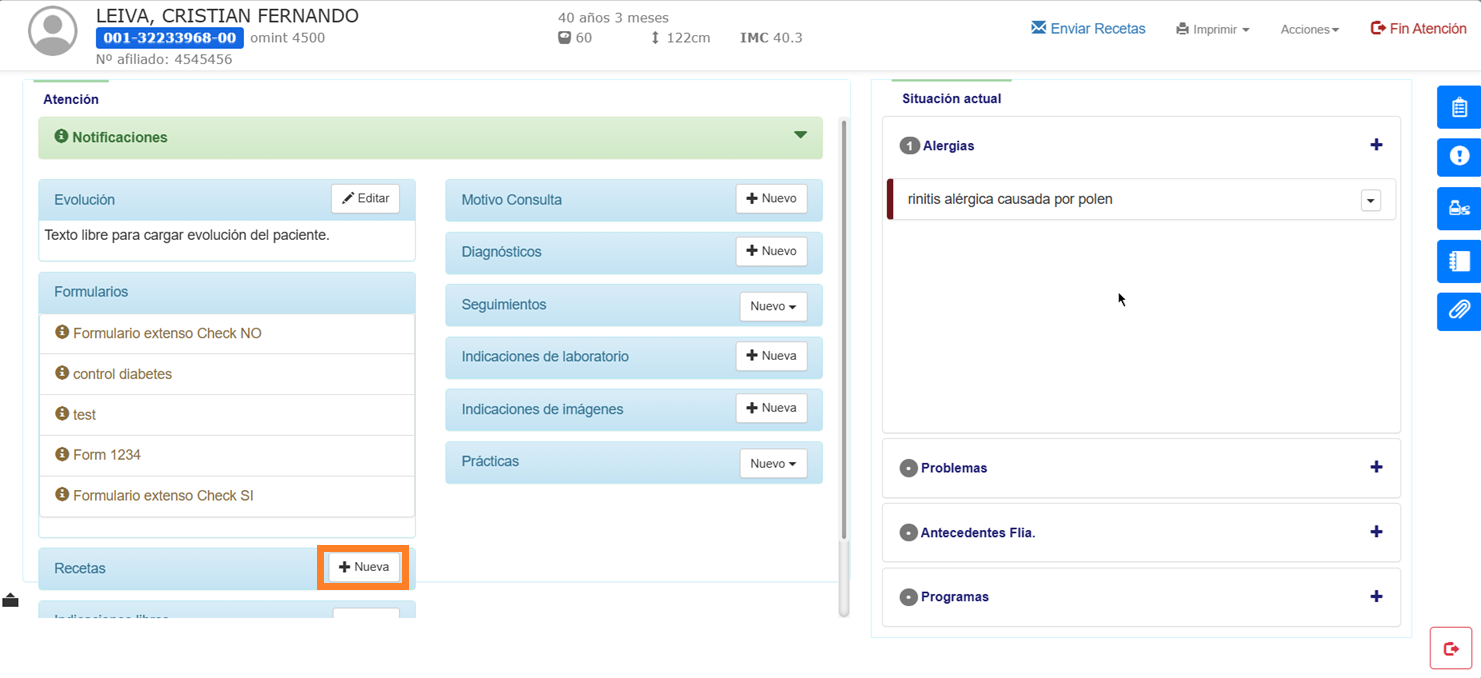Image resolution: width=1481 pixels, height=678 pixels.
Task: Create a new Indicaciones de imágenes
Action: click(x=771, y=408)
